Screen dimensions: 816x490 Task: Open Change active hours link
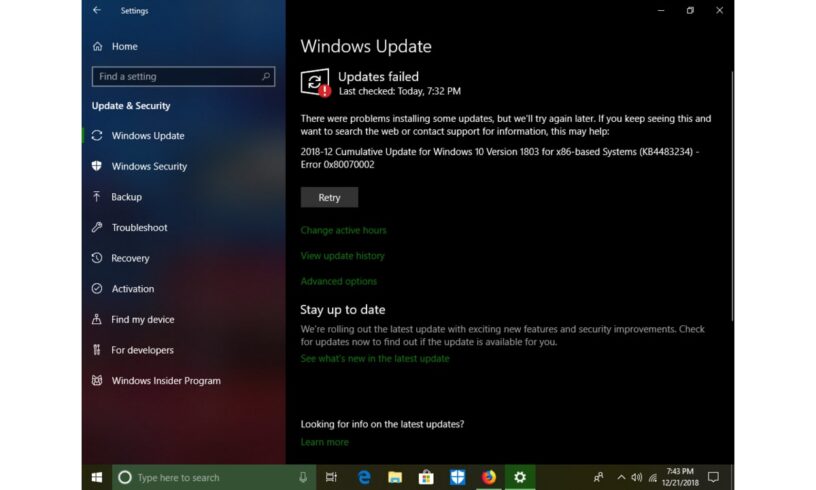pyautogui.click(x=343, y=230)
